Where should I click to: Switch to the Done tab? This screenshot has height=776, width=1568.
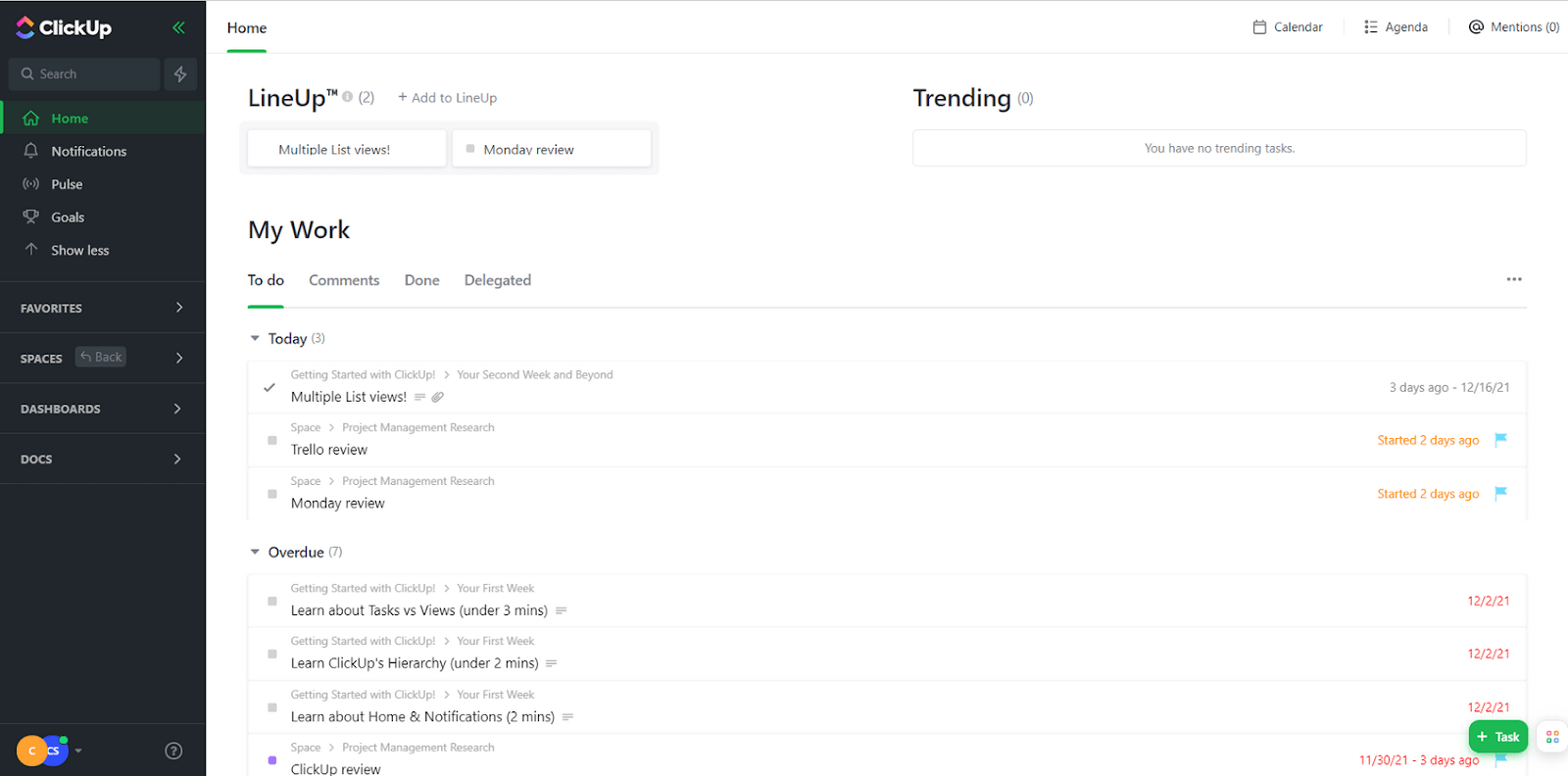[422, 280]
